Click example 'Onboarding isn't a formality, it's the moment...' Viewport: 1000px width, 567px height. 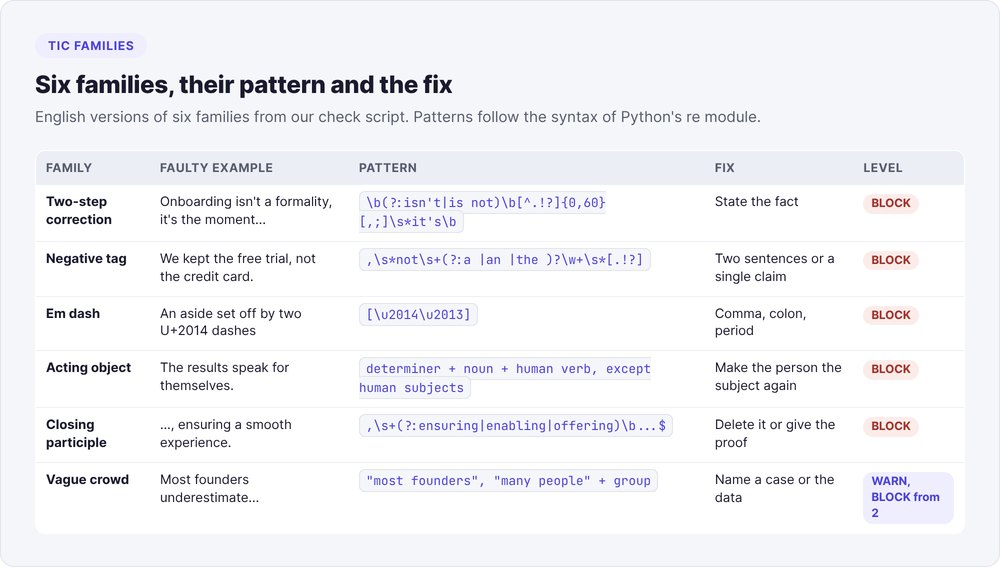pyautogui.click(x=246, y=210)
